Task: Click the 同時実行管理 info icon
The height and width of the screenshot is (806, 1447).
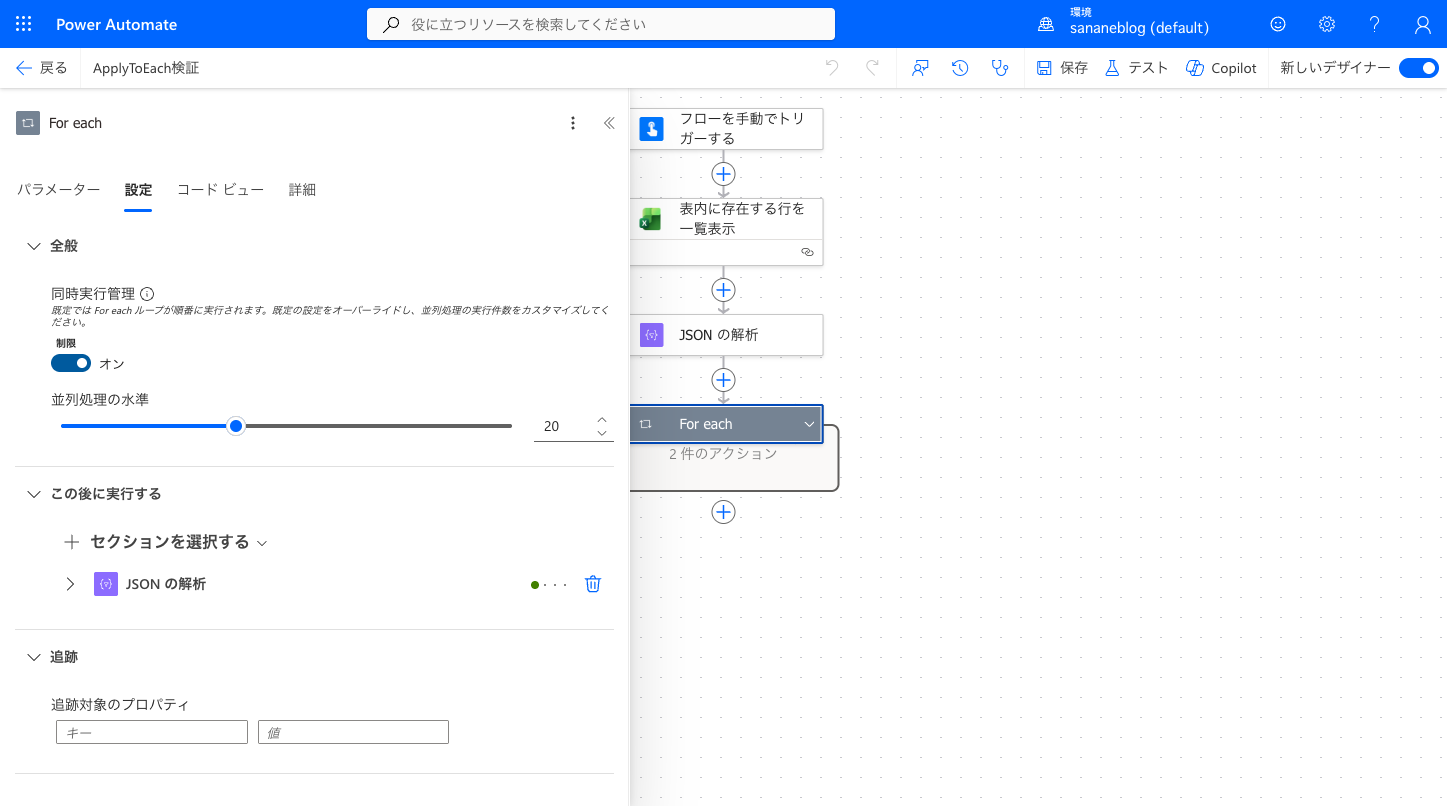Action: [x=147, y=294]
